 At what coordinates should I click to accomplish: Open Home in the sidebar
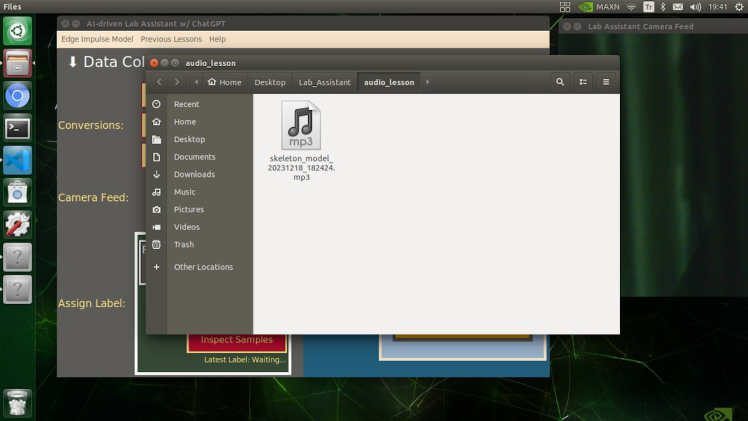point(185,122)
